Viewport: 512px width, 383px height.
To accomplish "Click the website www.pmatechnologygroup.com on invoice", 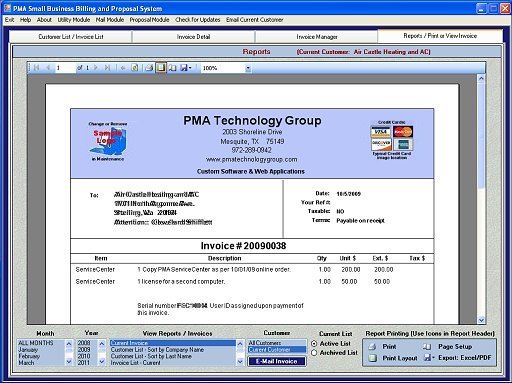I will [251, 159].
